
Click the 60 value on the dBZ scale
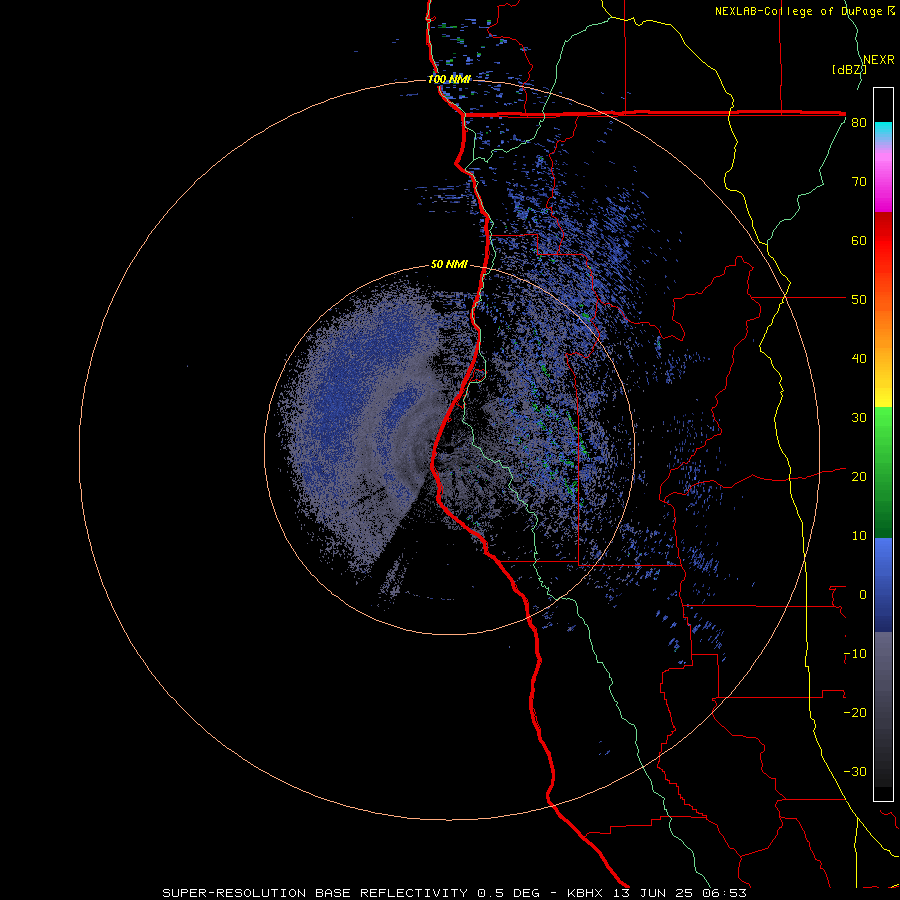click(x=859, y=241)
